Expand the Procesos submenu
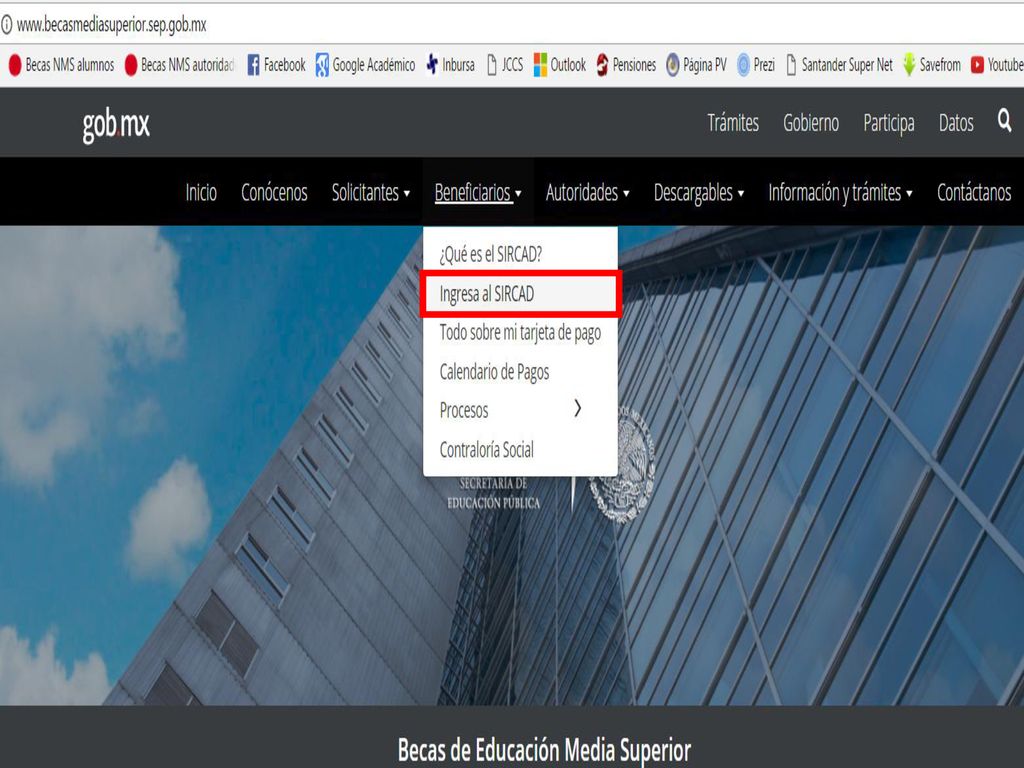Image resolution: width=1024 pixels, height=768 pixels. pyautogui.click(x=520, y=410)
